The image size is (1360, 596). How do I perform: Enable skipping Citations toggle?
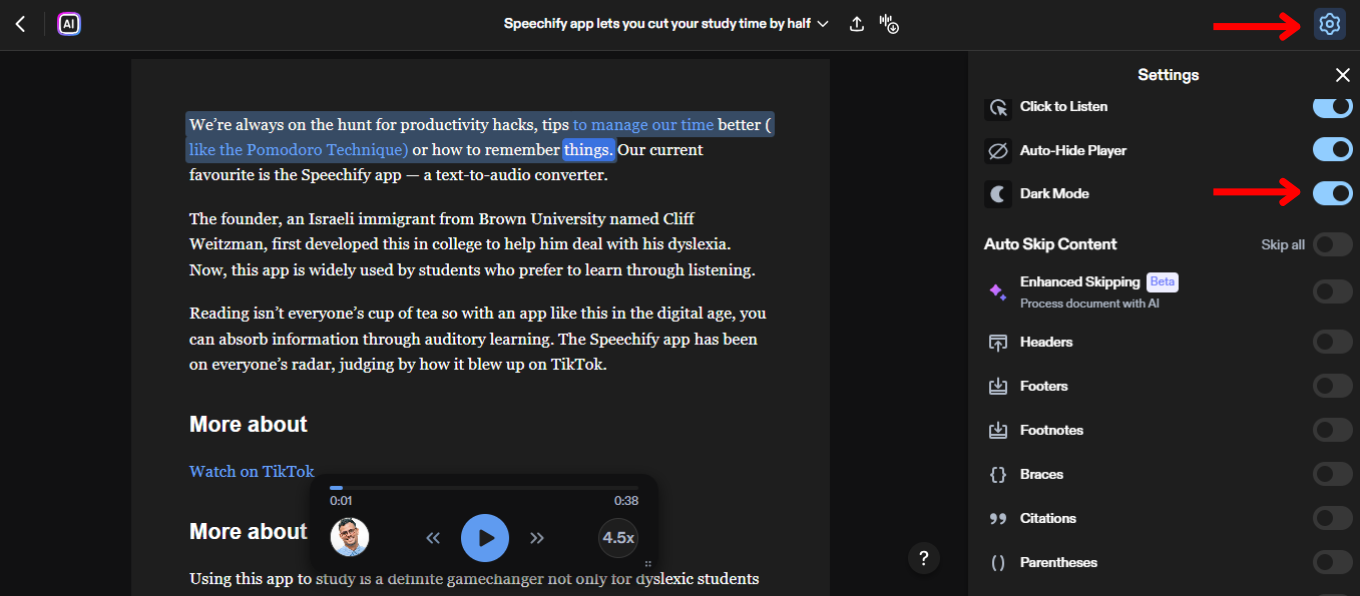tap(1333, 518)
